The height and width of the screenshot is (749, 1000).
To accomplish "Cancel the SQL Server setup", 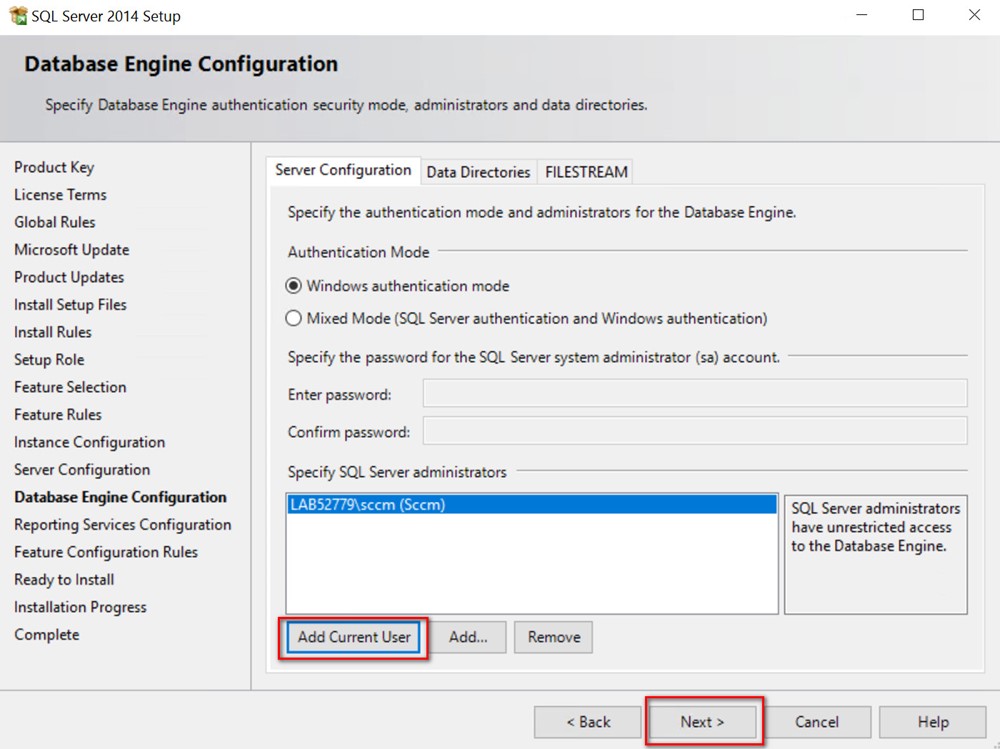I will (817, 722).
